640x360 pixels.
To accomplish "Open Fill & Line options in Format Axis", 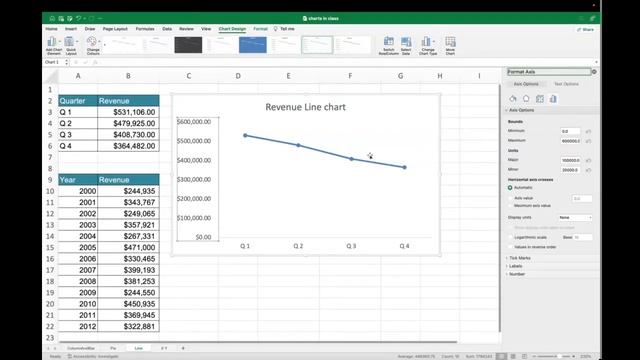I will pos(513,99).
